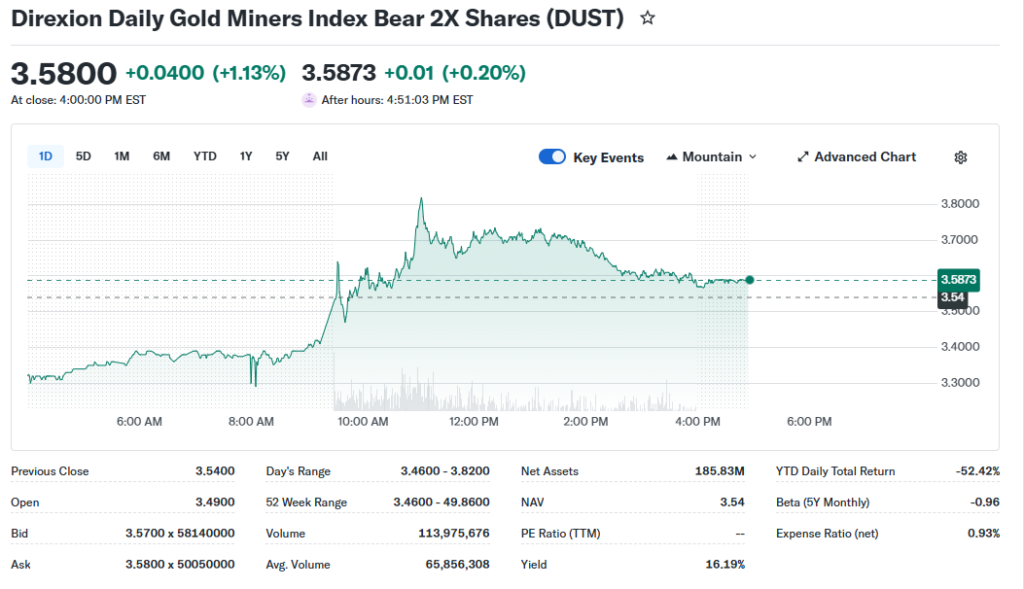This screenshot has width=1024, height=589.
Task: Open the Advanced Chart link
Action: 864,157
